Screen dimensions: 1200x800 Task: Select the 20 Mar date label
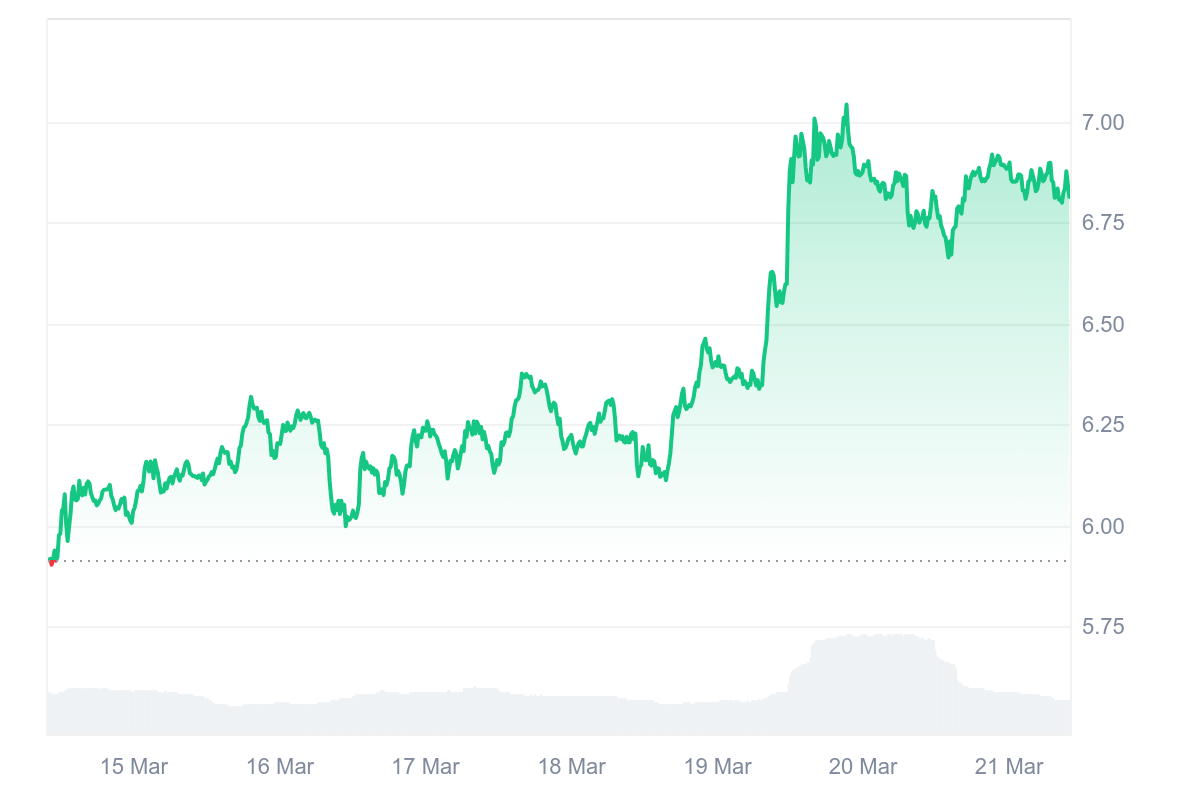pyautogui.click(x=864, y=767)
